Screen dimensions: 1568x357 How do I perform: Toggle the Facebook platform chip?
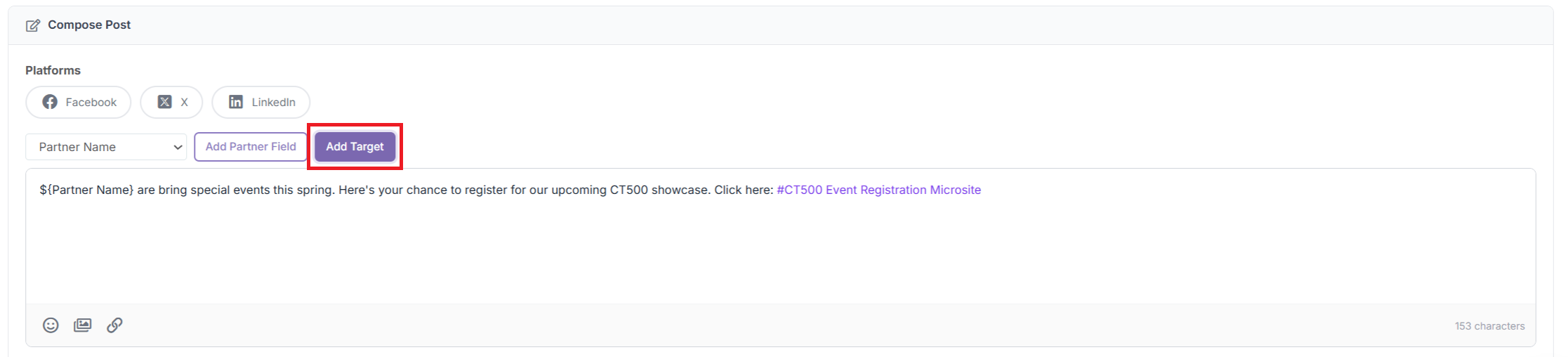[79, 102]
